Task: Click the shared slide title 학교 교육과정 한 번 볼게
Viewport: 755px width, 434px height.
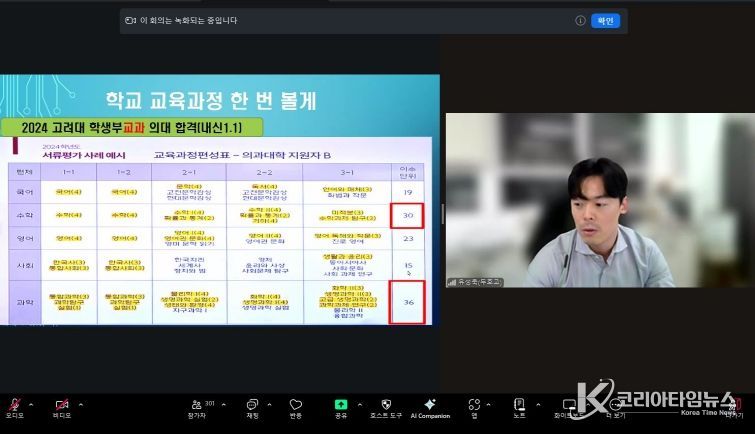Action: coord(211,101)
